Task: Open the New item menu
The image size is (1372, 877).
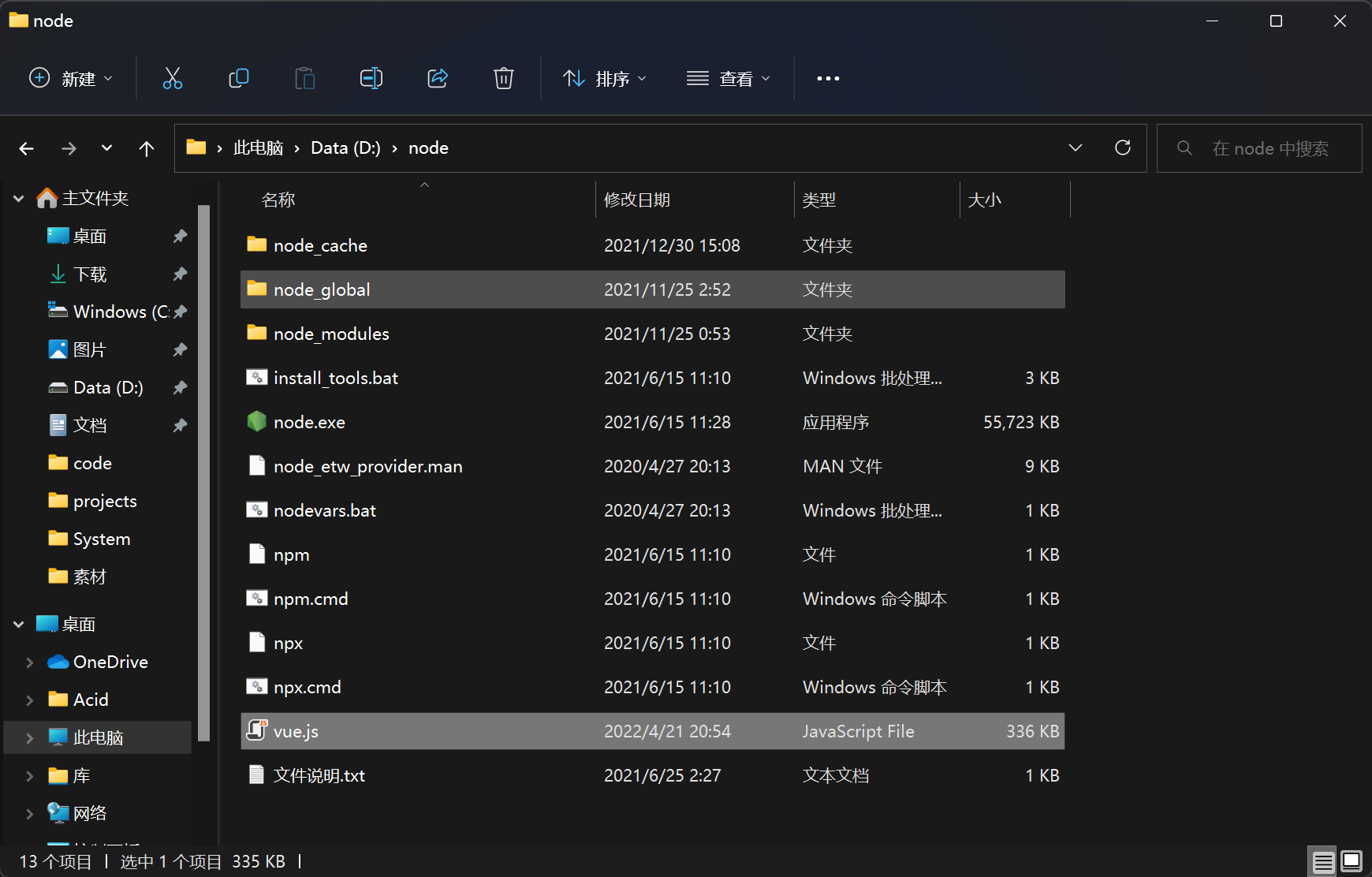Action: coord(71,78)
